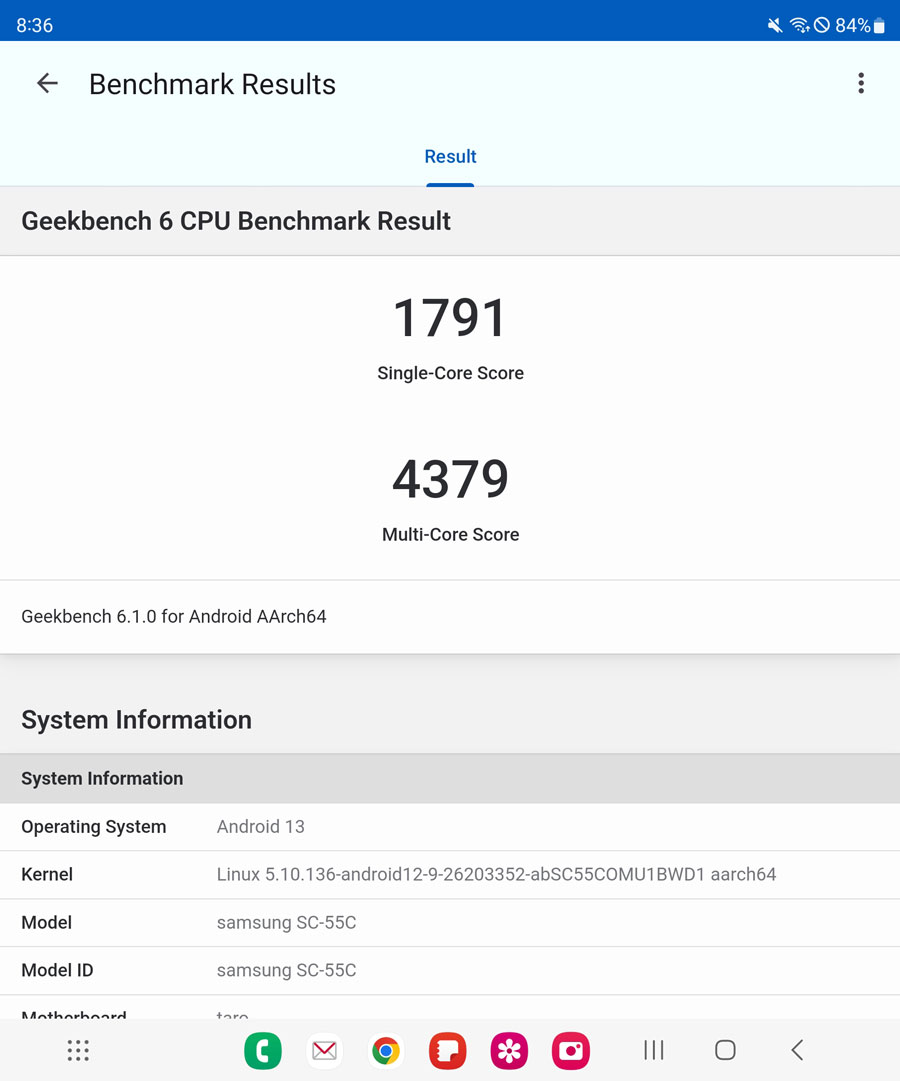Tap the muted sound status icon

(775, 26)
